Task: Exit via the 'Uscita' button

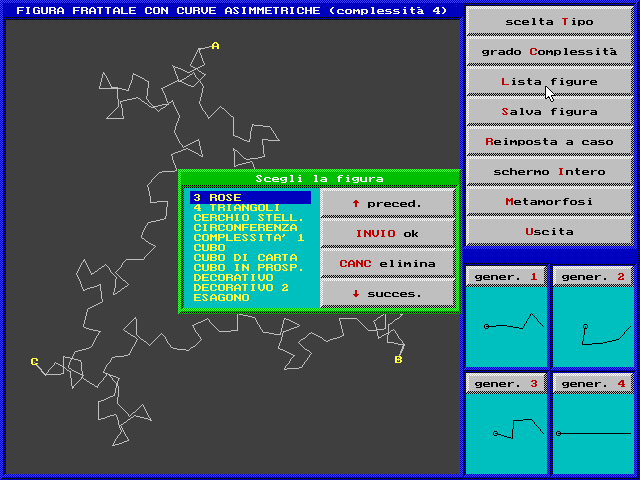Action: pos(549,231)
